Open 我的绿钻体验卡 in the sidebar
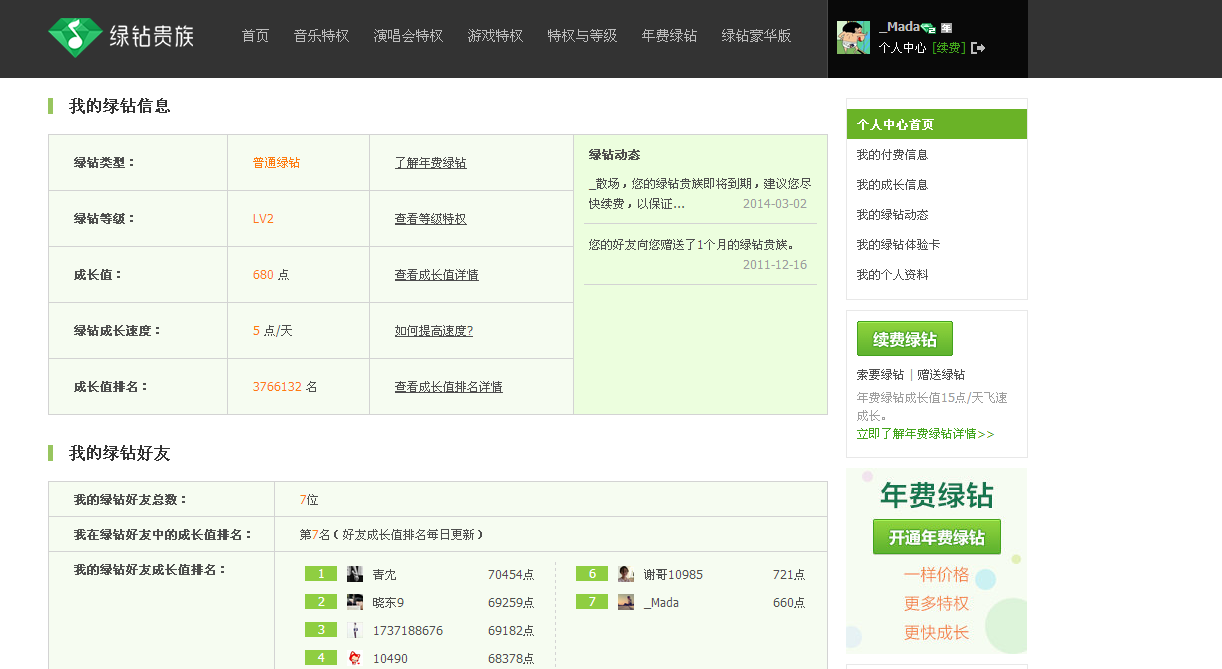This screenshot has width=1222, height=669. [x=898, y=245]
